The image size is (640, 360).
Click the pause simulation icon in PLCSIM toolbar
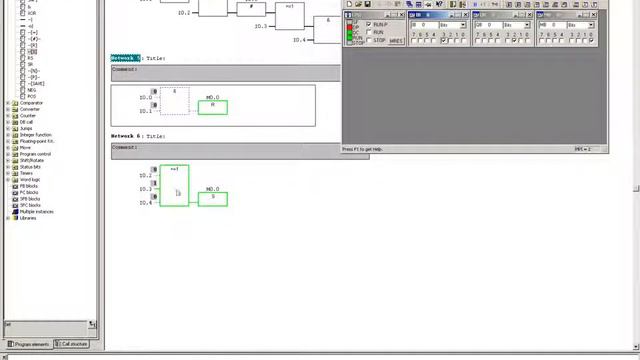(x=475, y=4)
